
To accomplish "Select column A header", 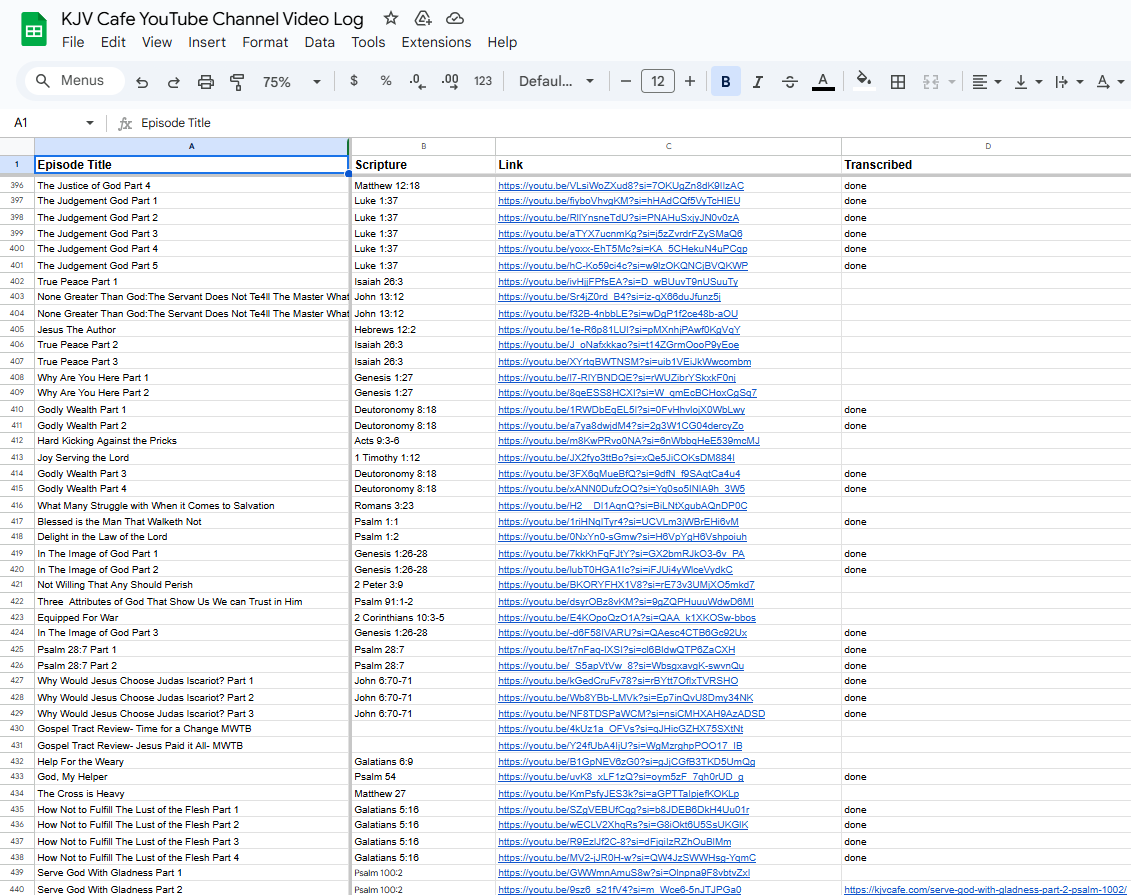I will click(x=191, y=146).
